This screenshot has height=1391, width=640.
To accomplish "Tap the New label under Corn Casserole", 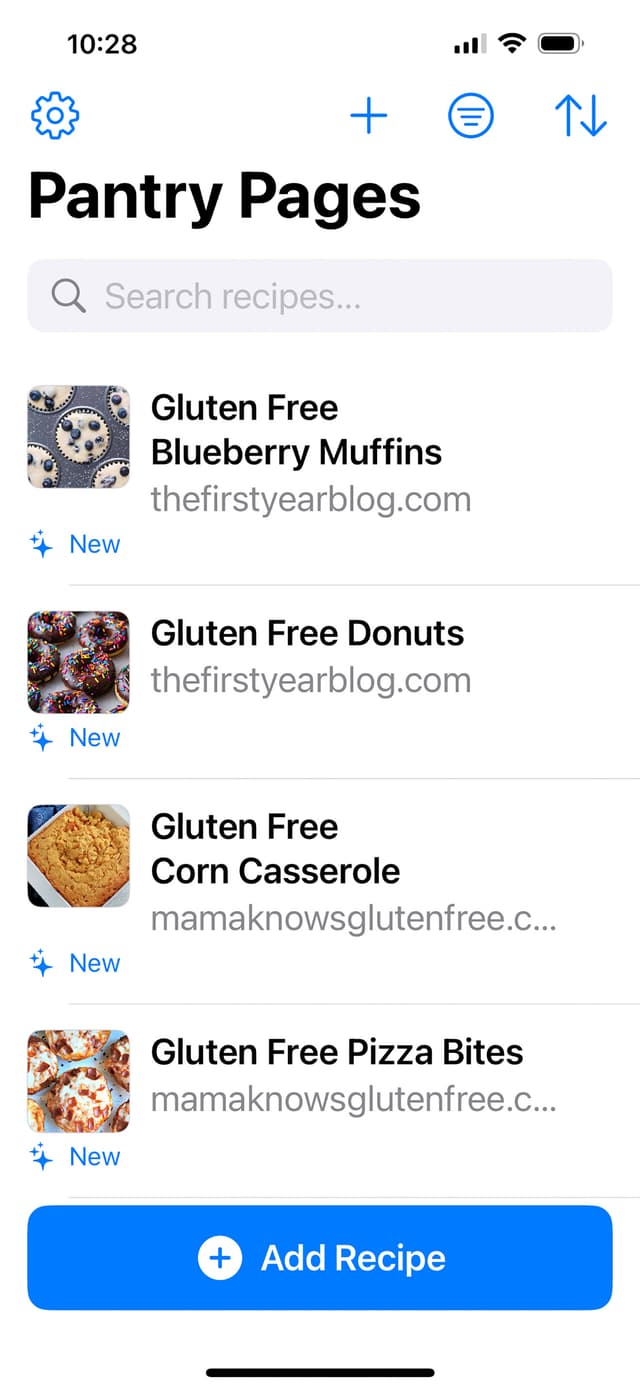I will 94,962.
